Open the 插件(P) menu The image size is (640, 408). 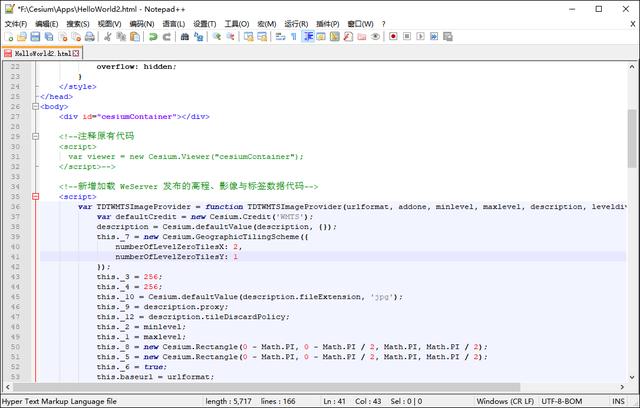(x=328, y=24)
